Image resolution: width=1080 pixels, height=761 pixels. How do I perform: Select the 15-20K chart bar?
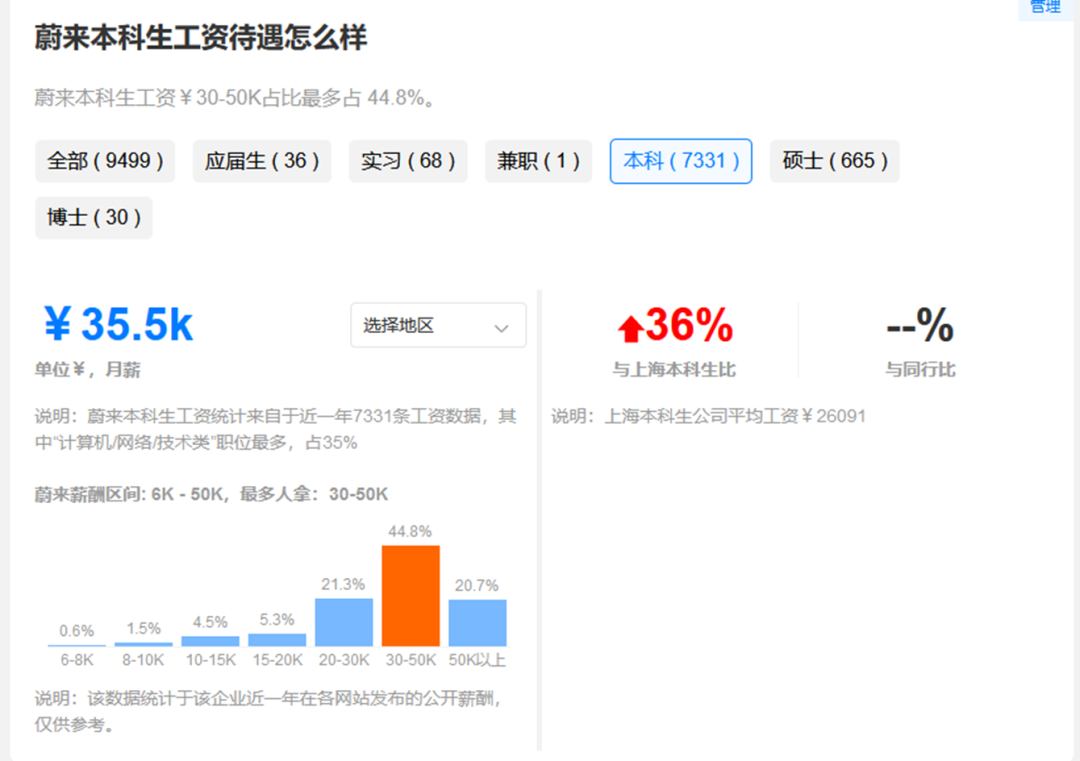click(x=277, y=640)
